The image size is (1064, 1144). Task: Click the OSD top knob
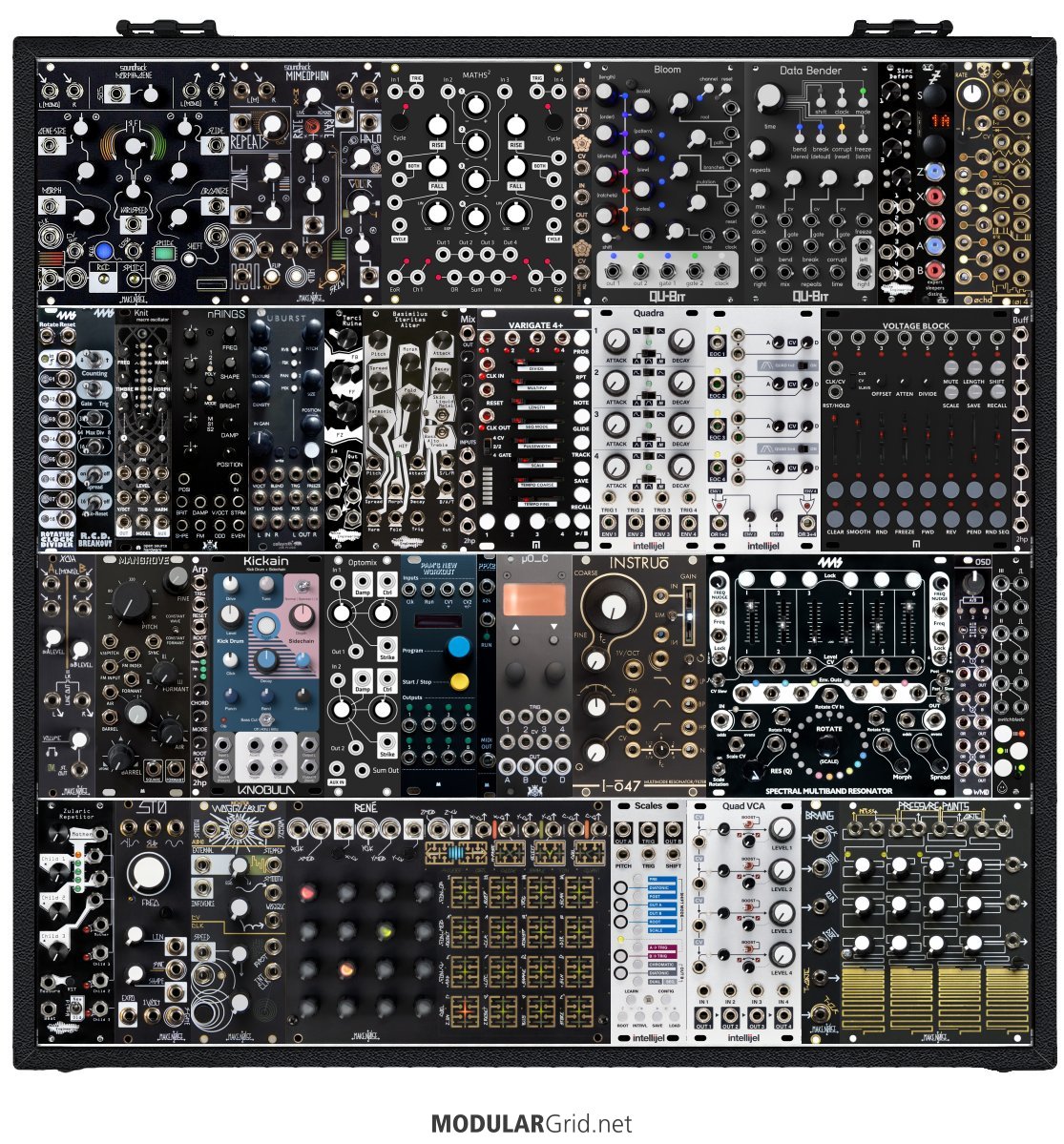coord(971,582)
